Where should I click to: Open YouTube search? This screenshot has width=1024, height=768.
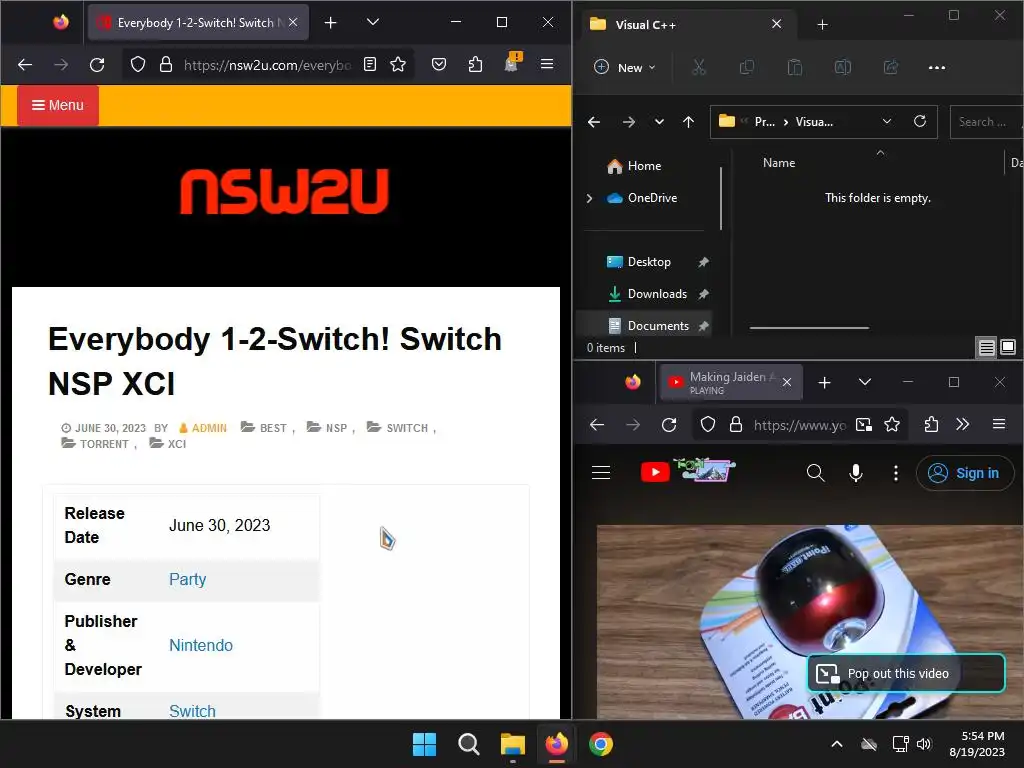(815, 473)
